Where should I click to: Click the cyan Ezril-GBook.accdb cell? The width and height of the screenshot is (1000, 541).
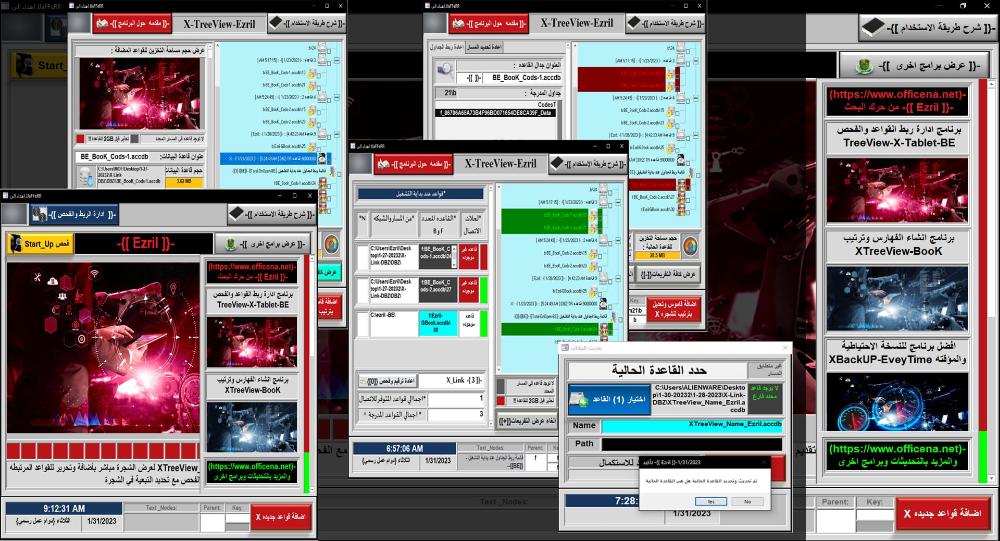438,323
